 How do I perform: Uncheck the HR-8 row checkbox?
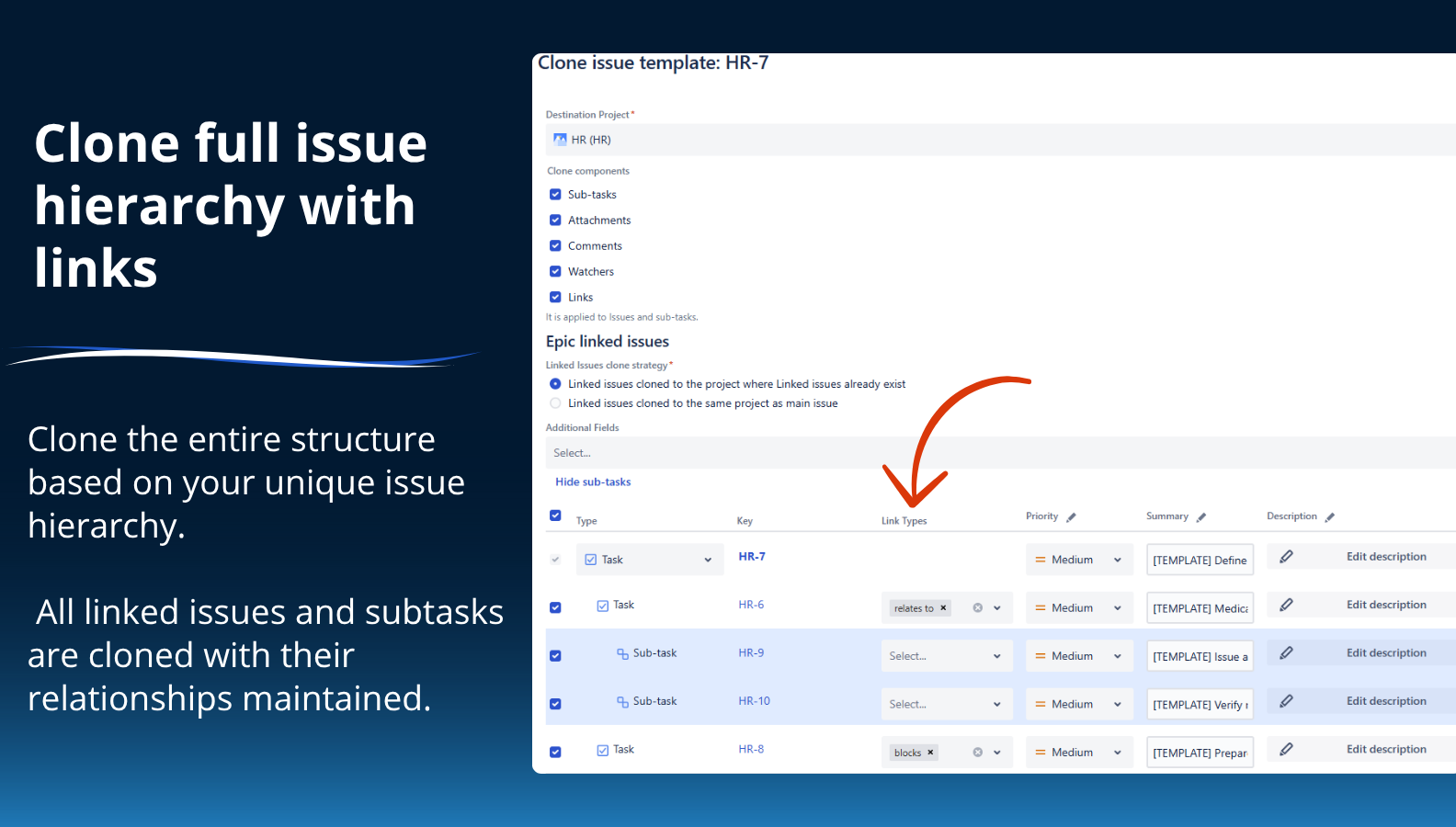point(555,752)
